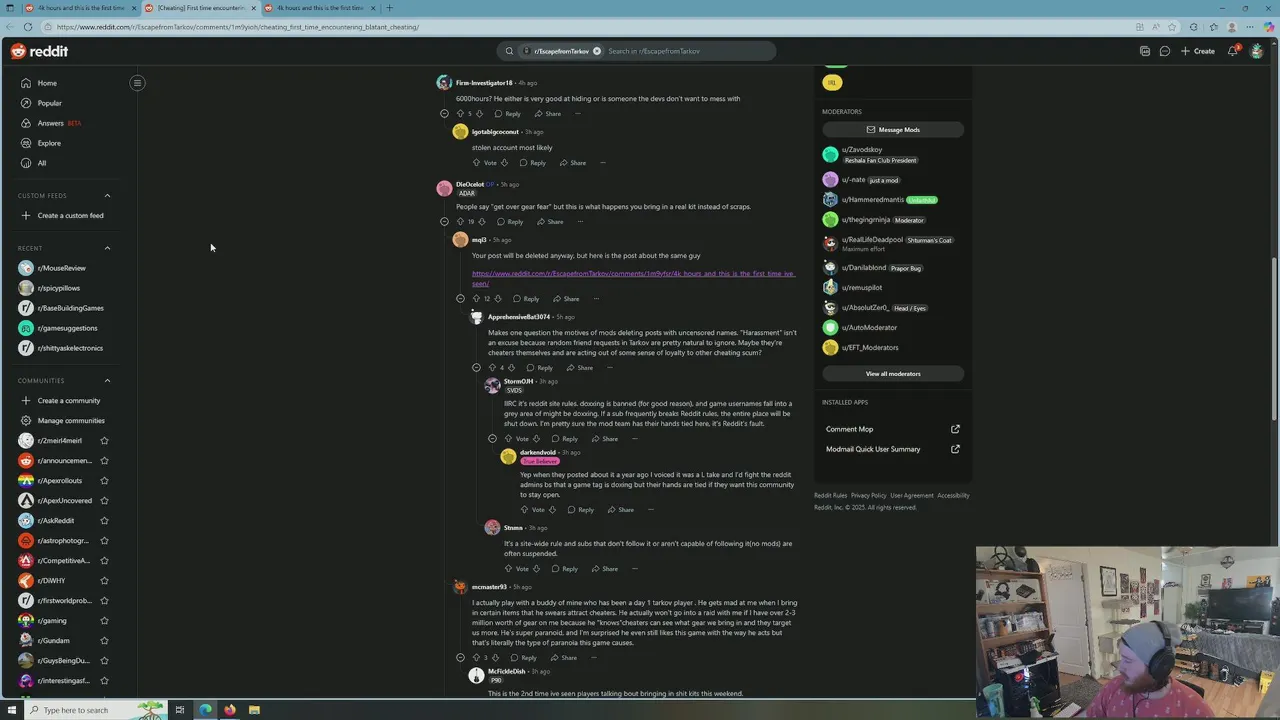Favorite r/AskReddit with its star
This screenshot has width=1280, height=720.
(x=104, y=521)
